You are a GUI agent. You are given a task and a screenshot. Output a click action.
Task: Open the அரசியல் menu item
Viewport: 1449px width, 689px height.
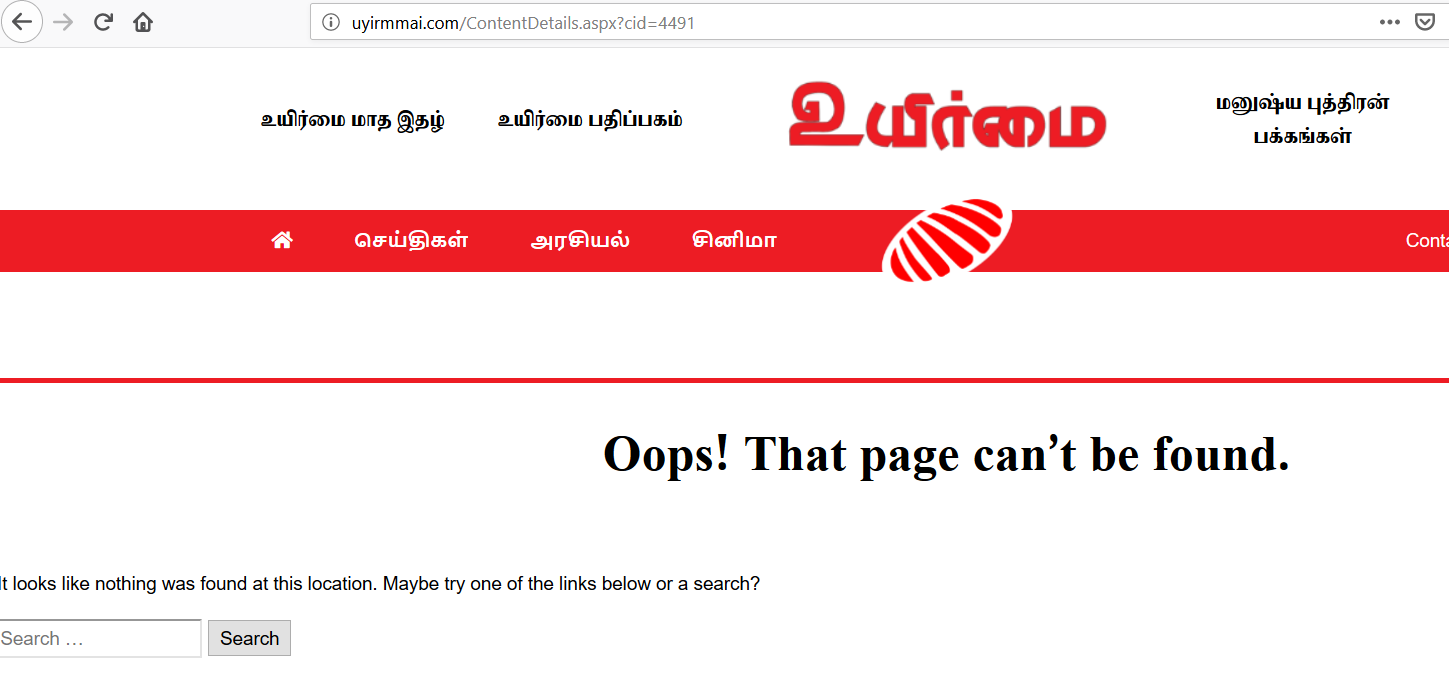(580, 240)
